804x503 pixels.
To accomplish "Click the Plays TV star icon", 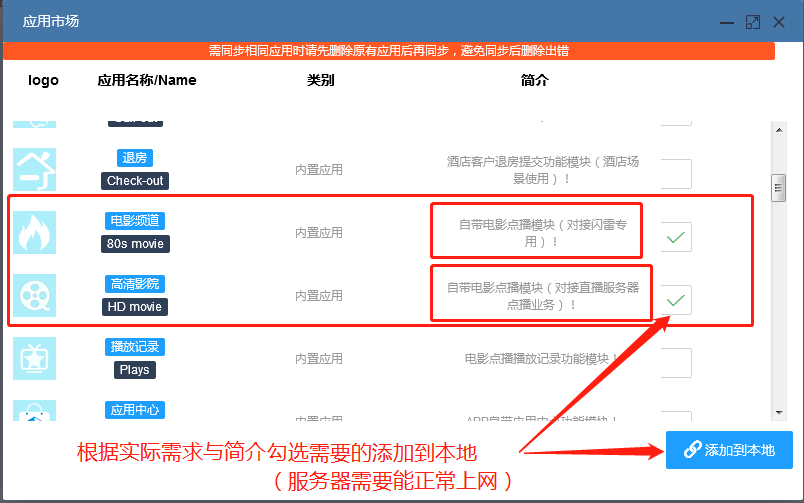I will pos(35,358).
